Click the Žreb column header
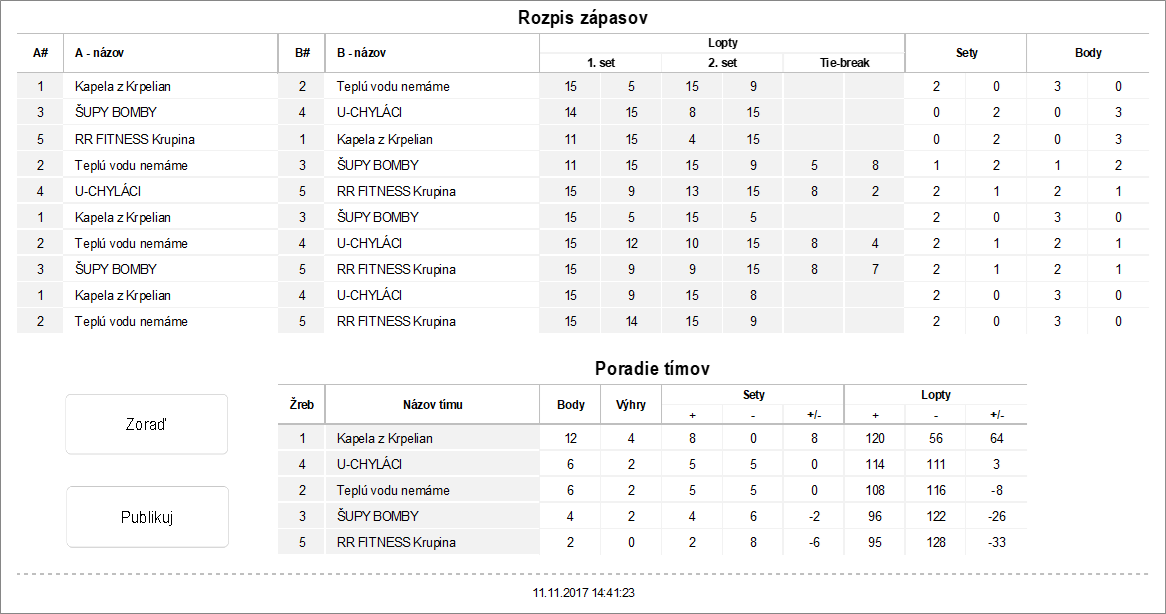 tap(301, 405)
